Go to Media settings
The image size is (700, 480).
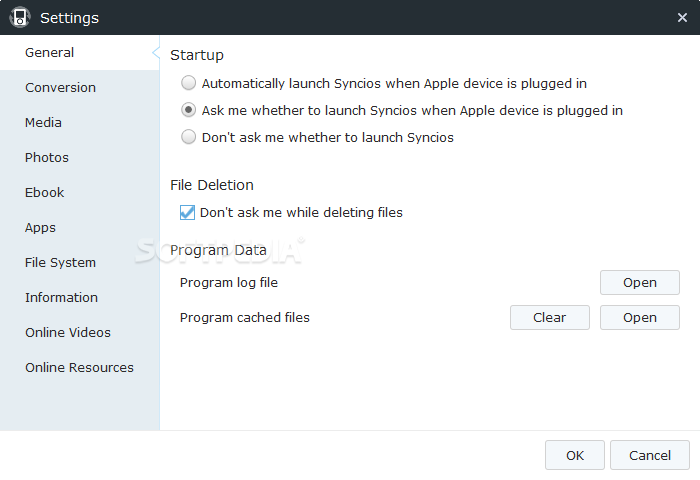coord(79,122)
